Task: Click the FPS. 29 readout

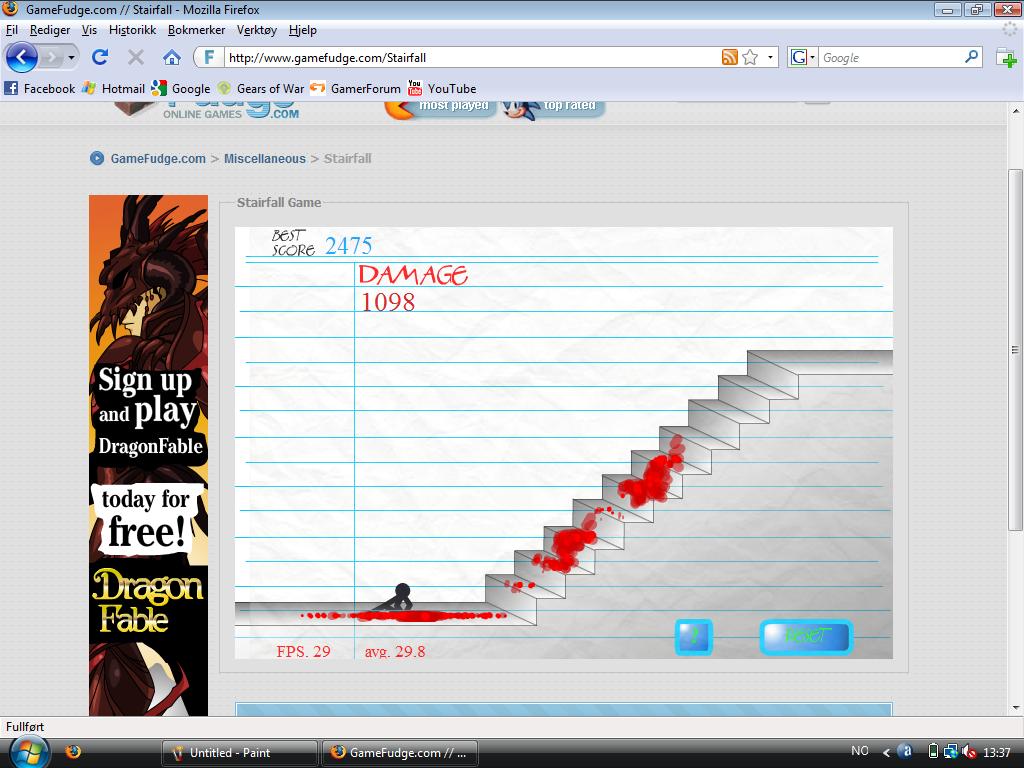Action: [x=303, y=651]
